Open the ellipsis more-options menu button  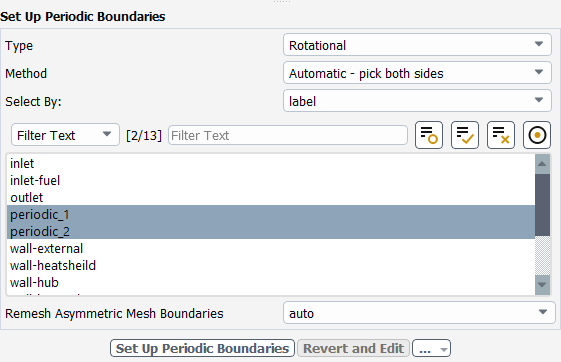point(431,348)
